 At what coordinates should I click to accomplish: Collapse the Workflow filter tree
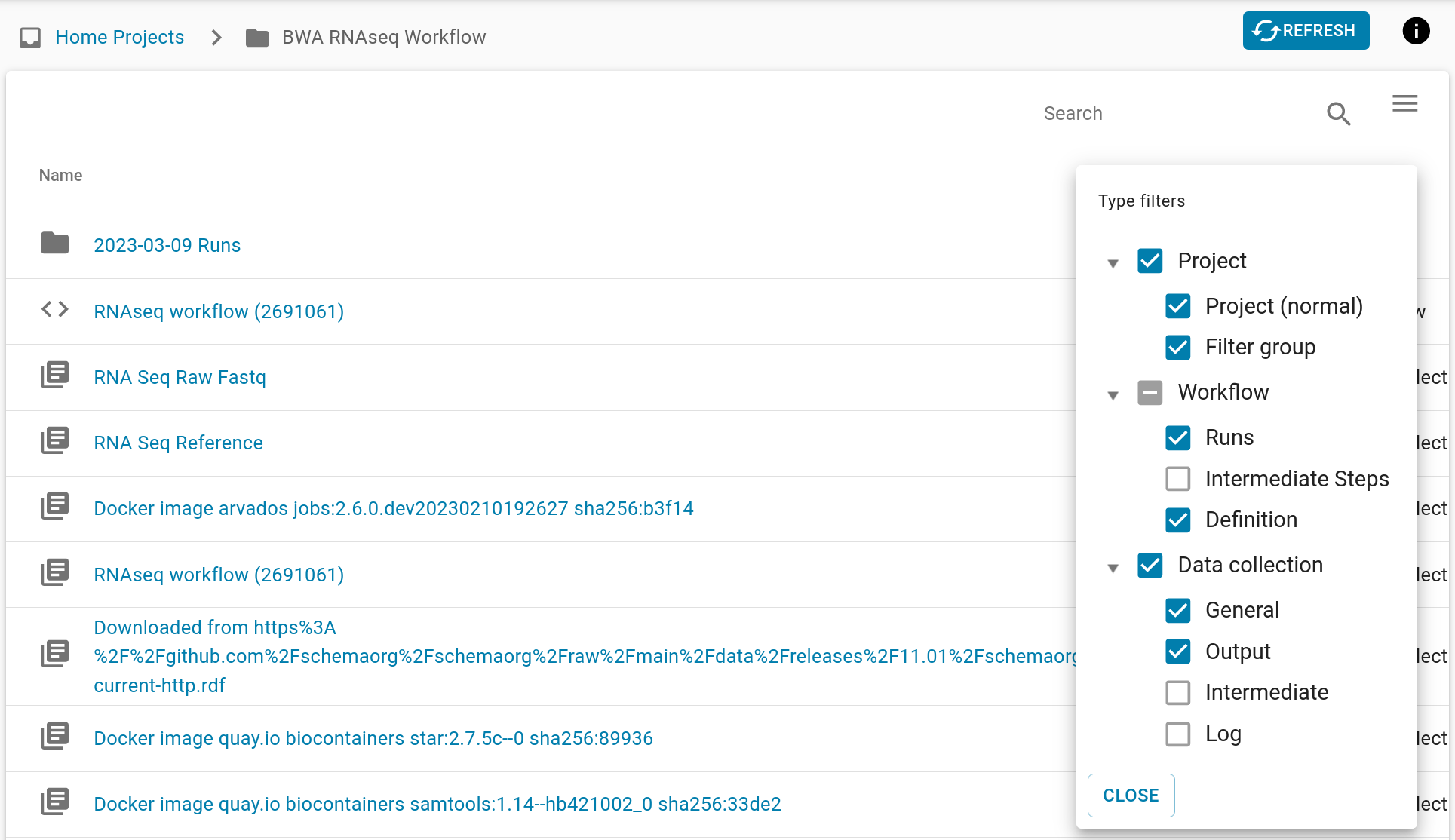click(1113, 395)
